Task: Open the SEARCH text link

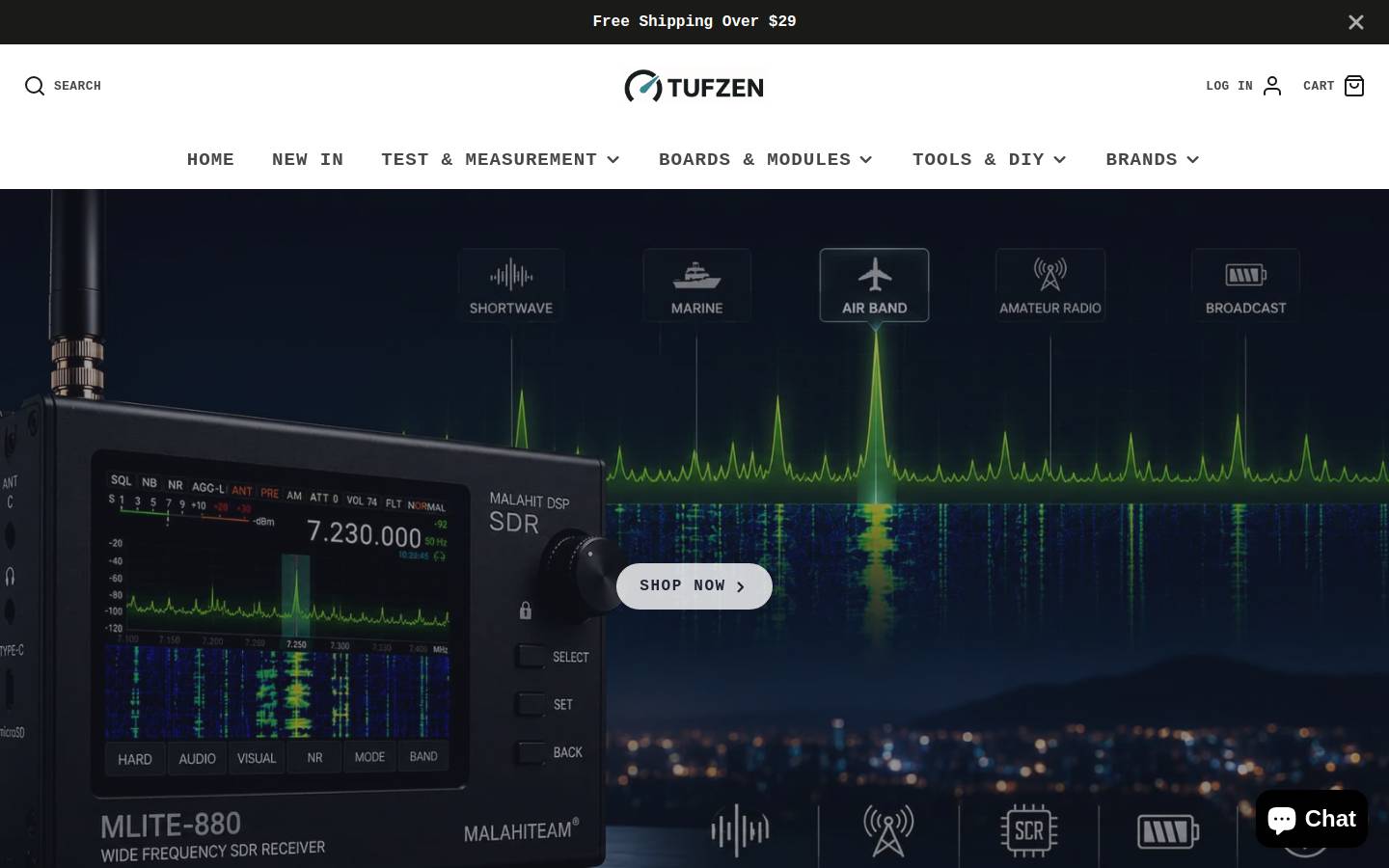Action: [77, 86]
